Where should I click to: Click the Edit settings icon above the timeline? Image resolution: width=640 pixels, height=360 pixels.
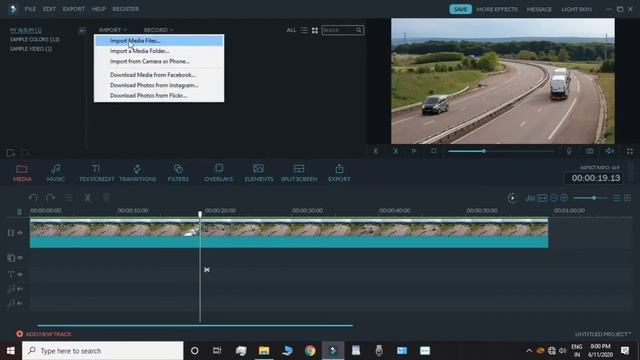[x=69, y=198]
